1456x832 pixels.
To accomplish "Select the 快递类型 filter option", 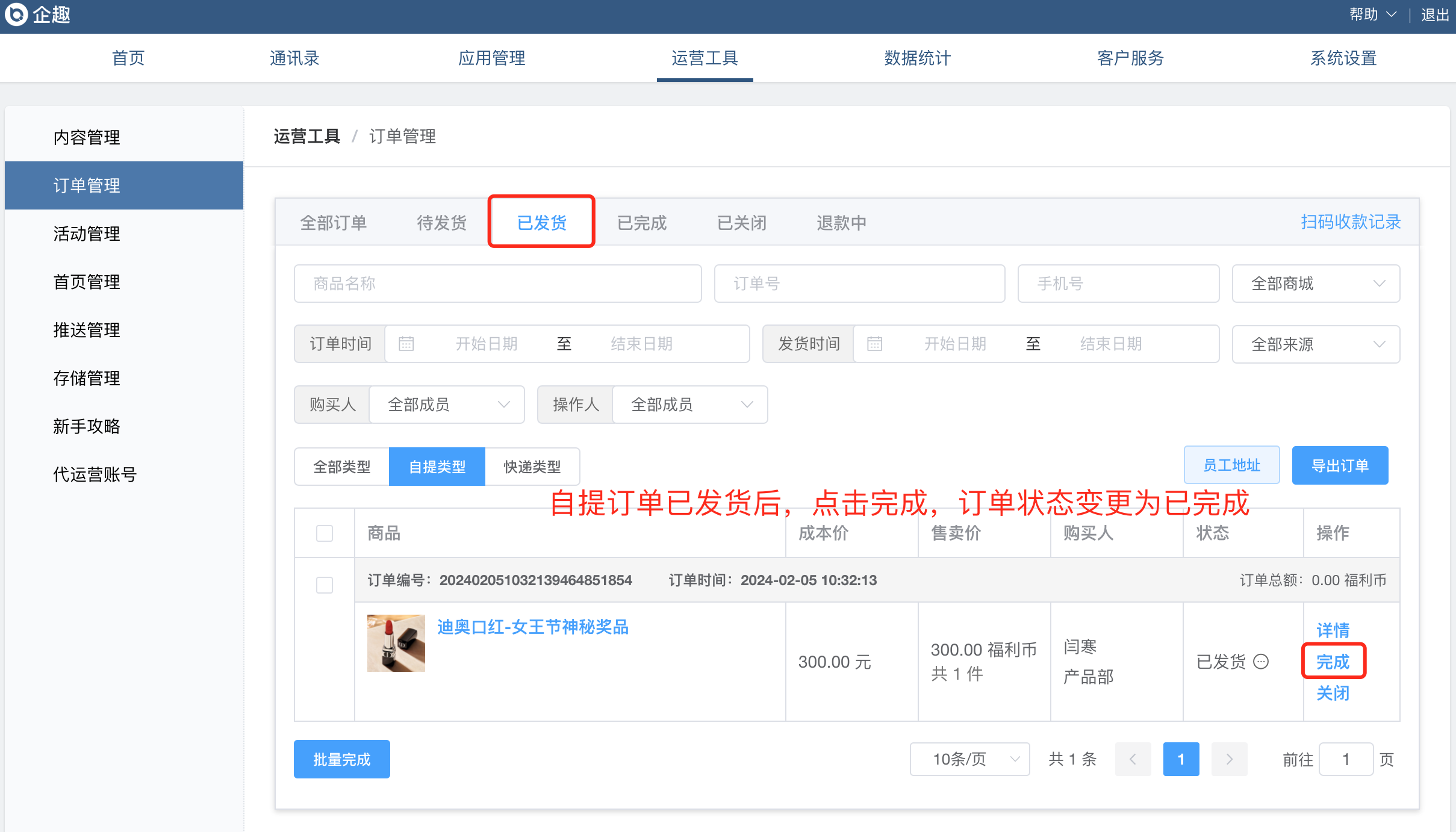I will point(532,467).
